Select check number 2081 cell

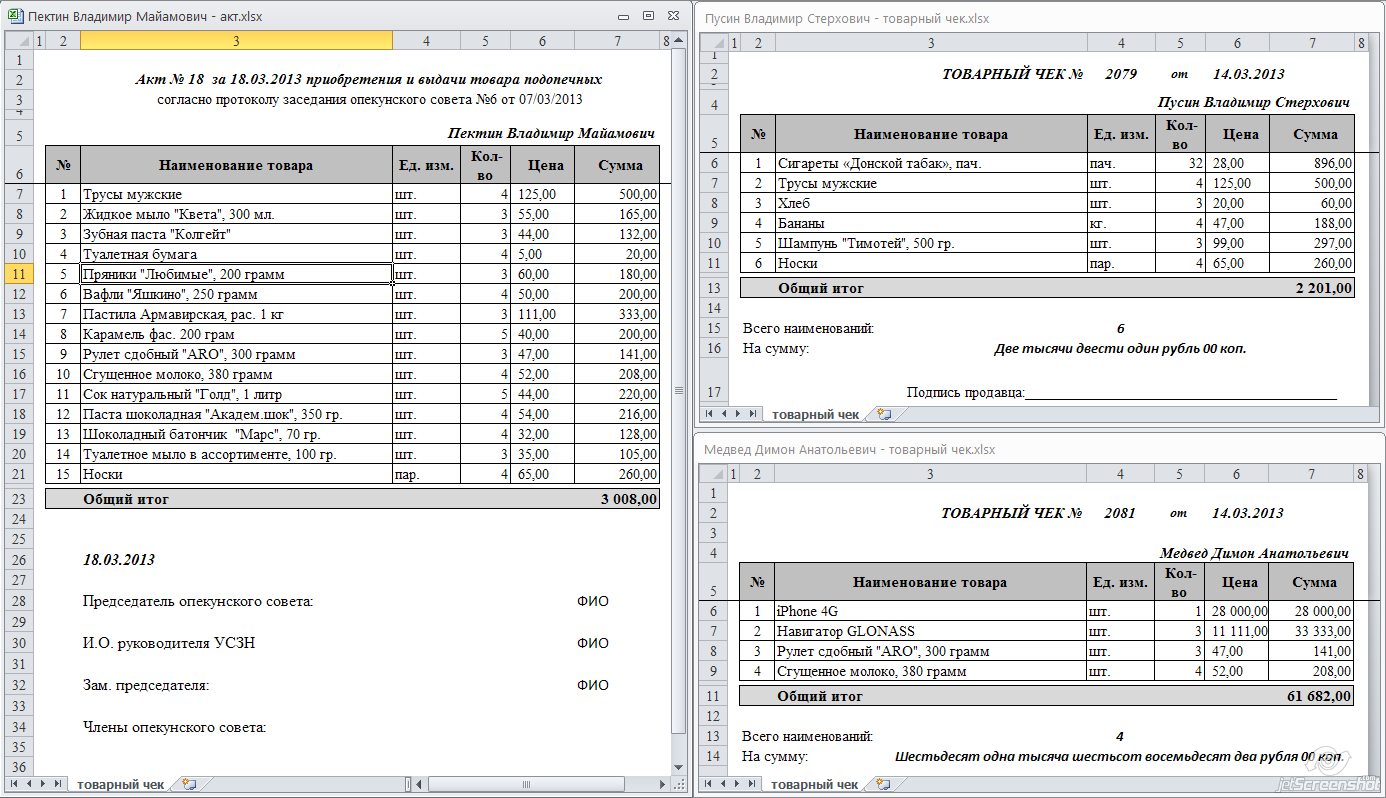(1120, 513)
